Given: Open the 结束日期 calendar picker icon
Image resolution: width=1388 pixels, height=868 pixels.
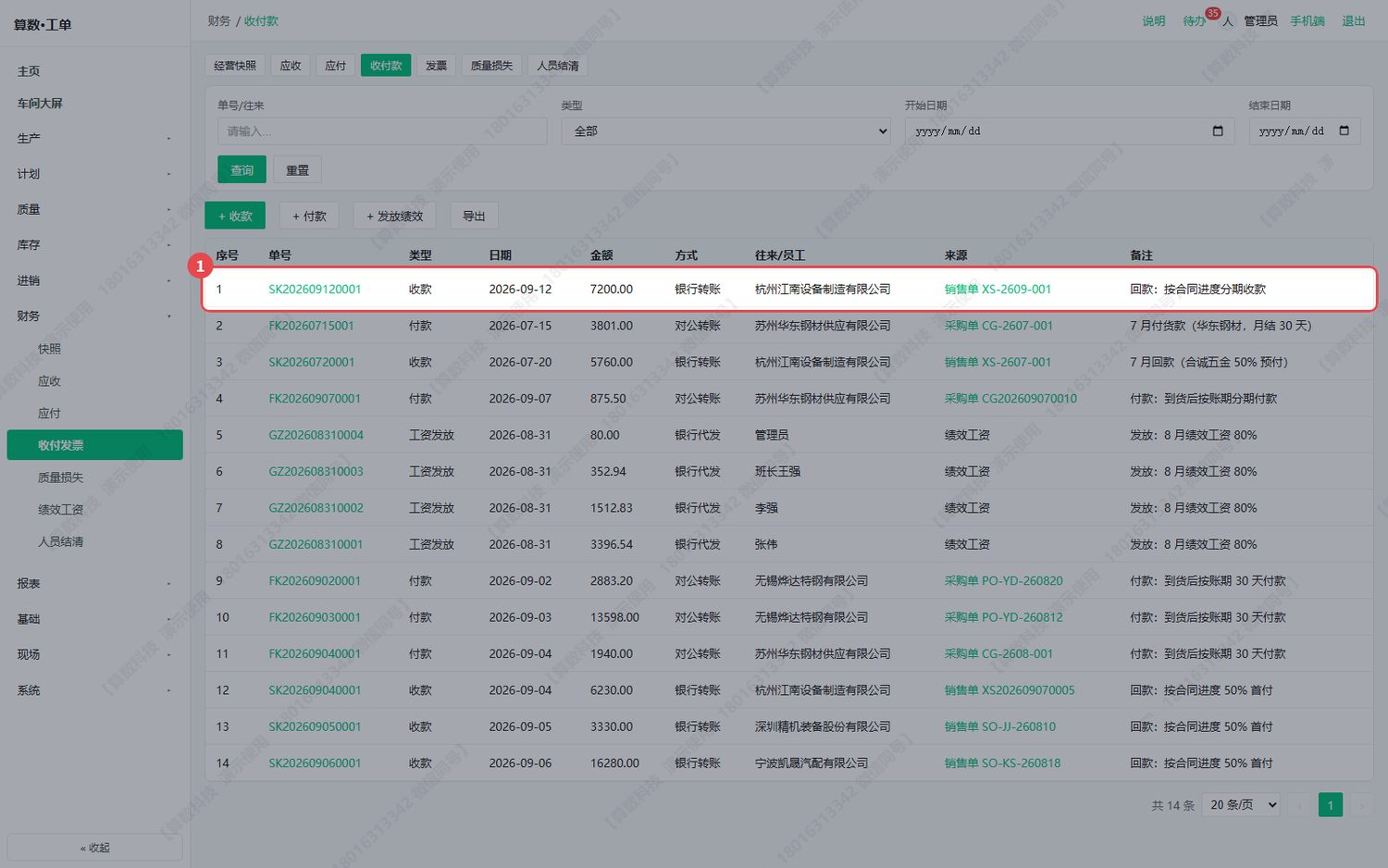Looking at the screenshot, I should [x=1345, y=131].
